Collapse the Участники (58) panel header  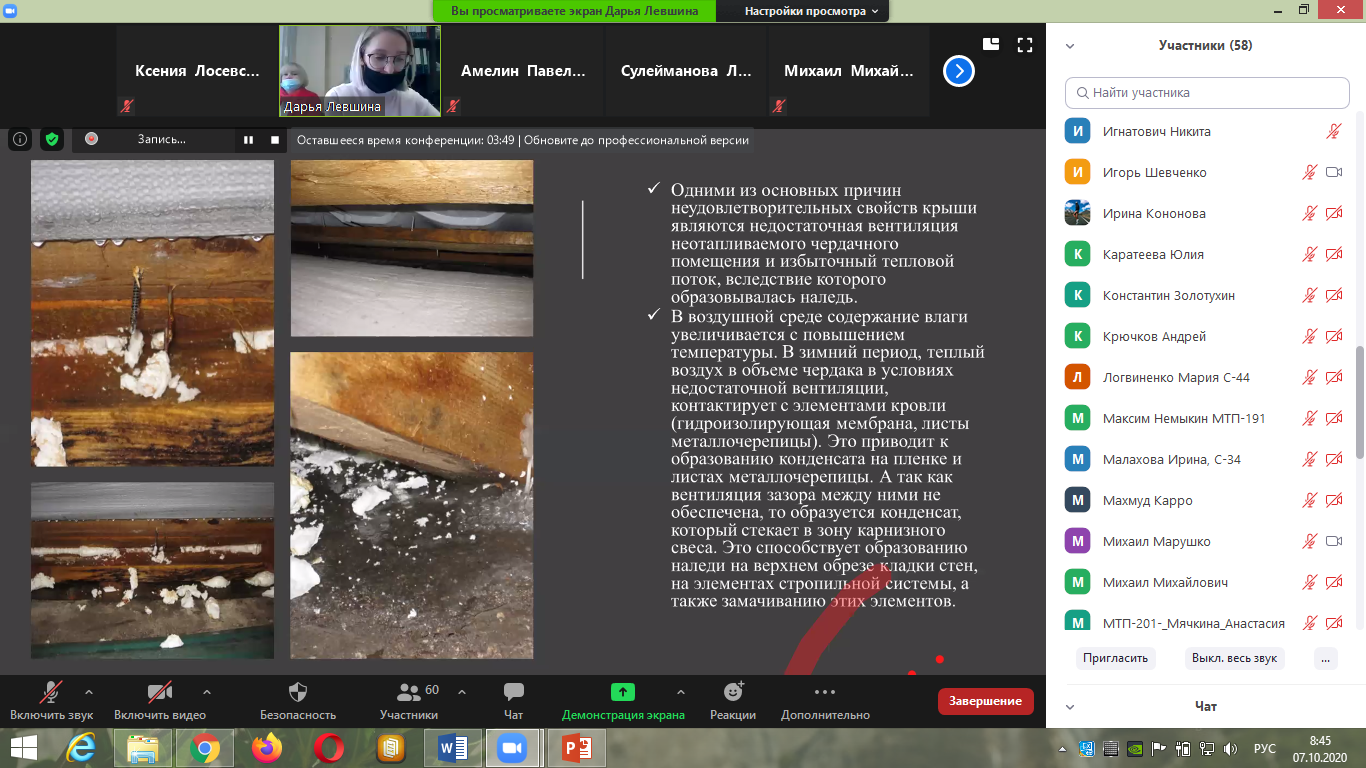[x=1070, y=46]
